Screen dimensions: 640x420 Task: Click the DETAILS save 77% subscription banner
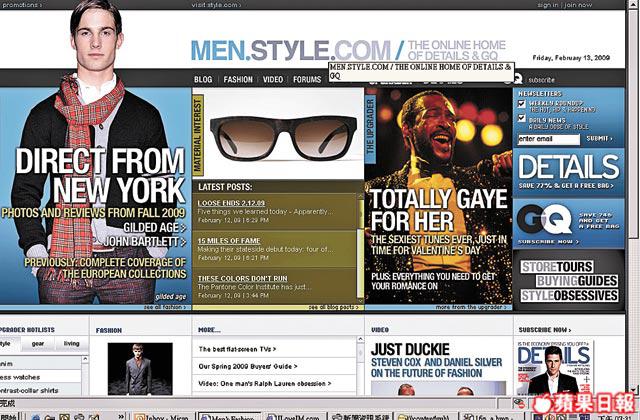[x=568, y=172]
